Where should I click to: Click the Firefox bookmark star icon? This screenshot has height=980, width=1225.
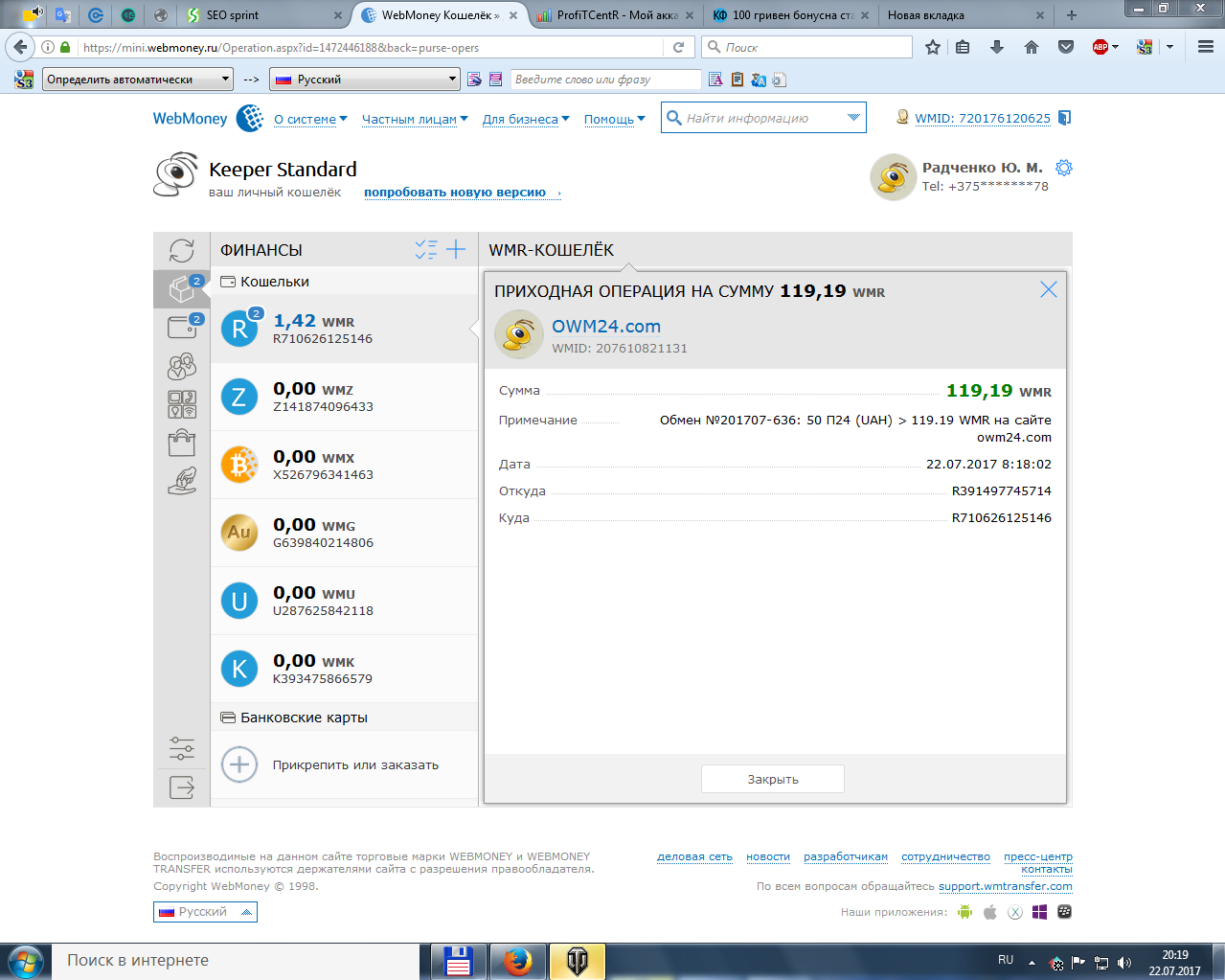933,47
